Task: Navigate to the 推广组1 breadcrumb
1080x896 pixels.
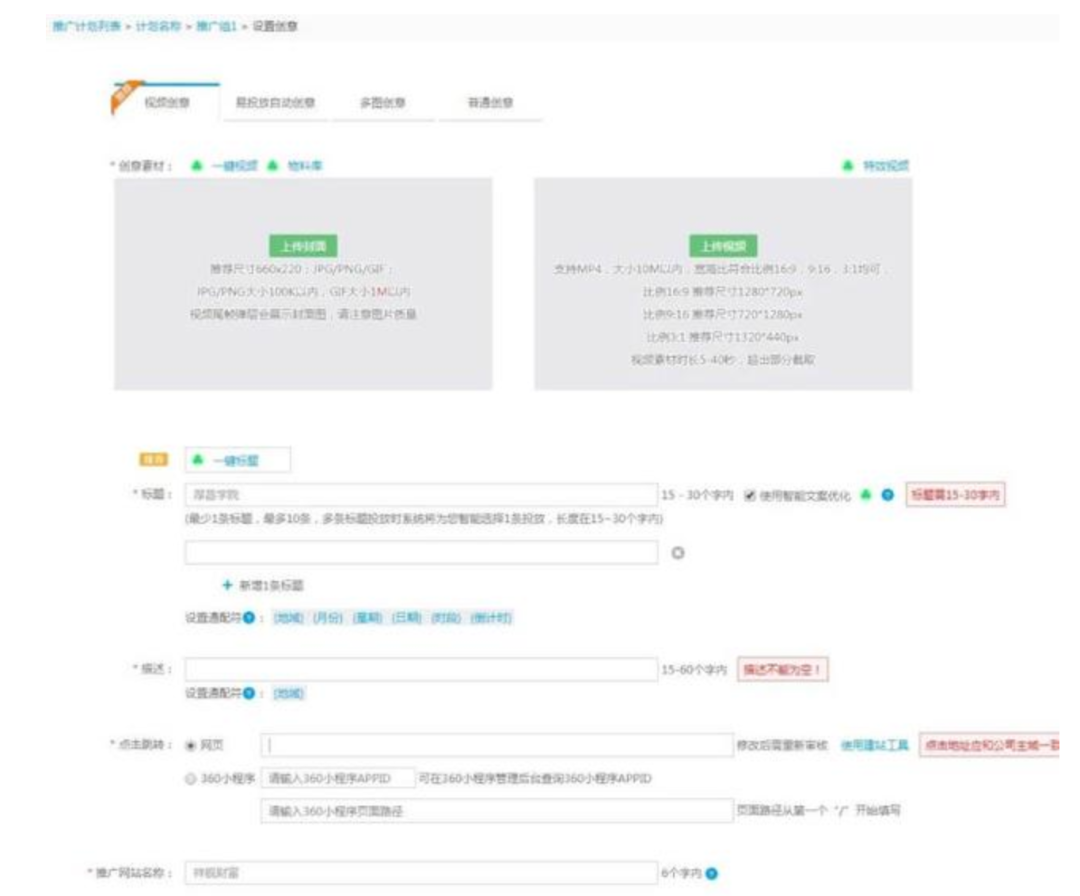Action: click(x=216, y=26)
